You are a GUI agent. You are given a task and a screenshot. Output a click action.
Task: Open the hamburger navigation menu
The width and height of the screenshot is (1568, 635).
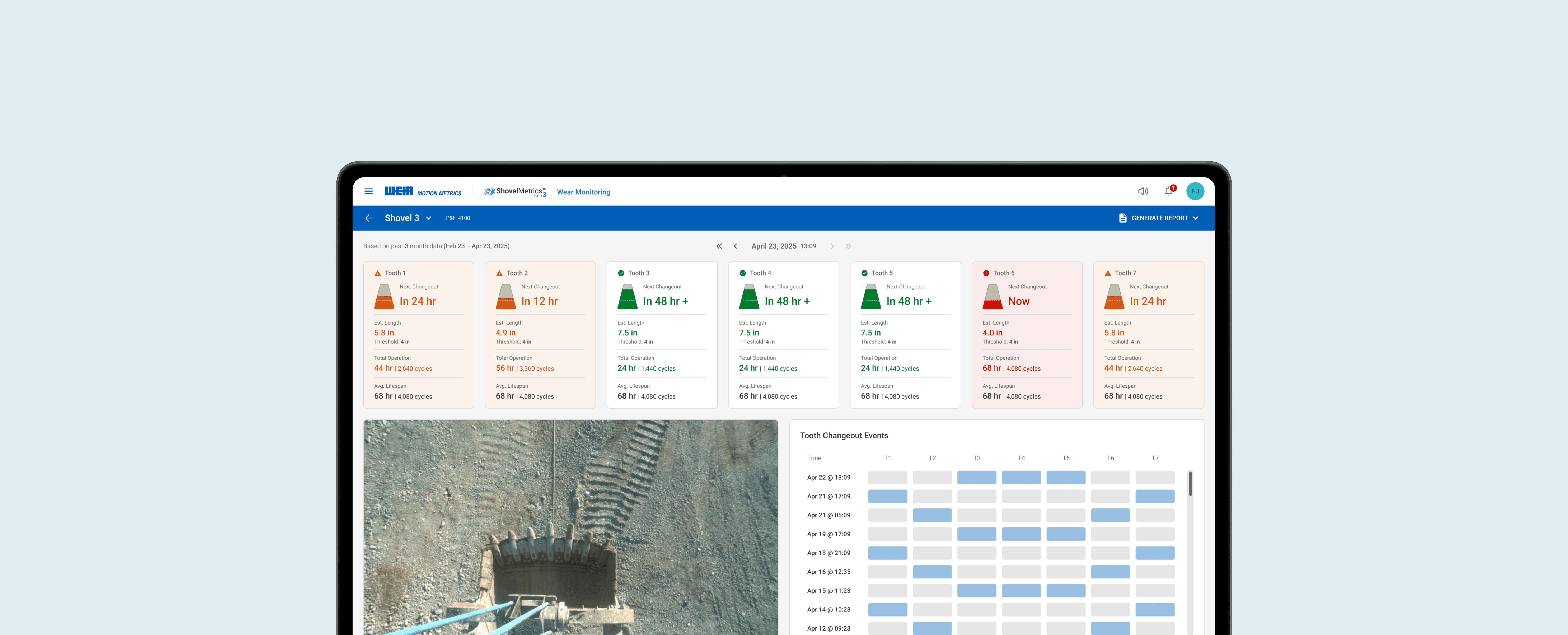[368, 191]
